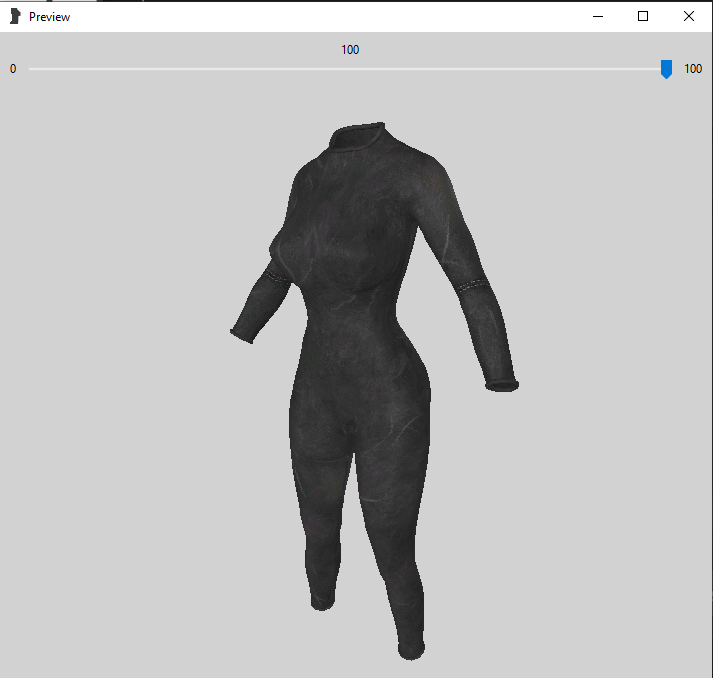This screenshot has width=713, height=678.
Task: Click the '100' current value above slider
Action: 350,50
